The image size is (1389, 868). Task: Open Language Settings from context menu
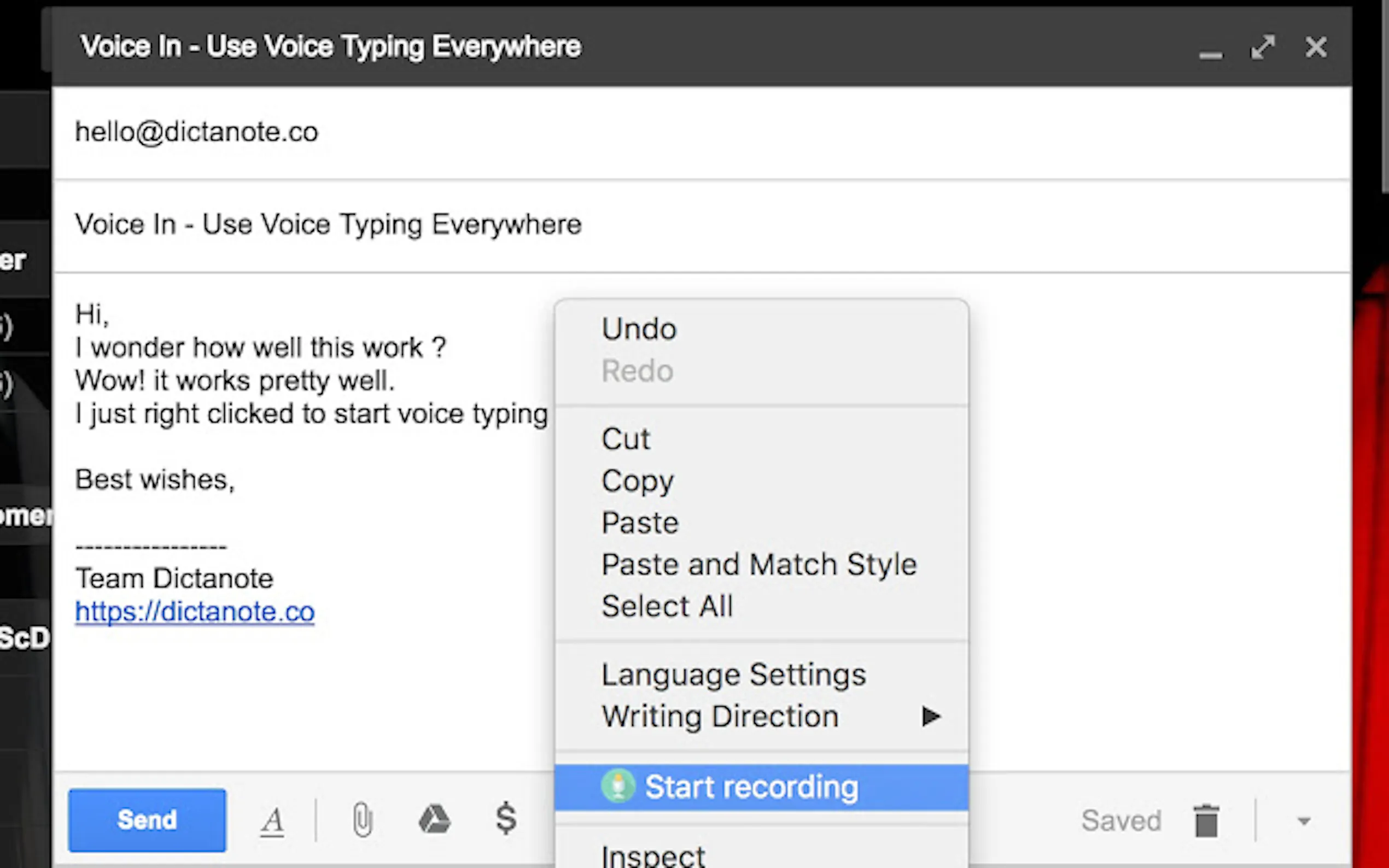(733, 675)
